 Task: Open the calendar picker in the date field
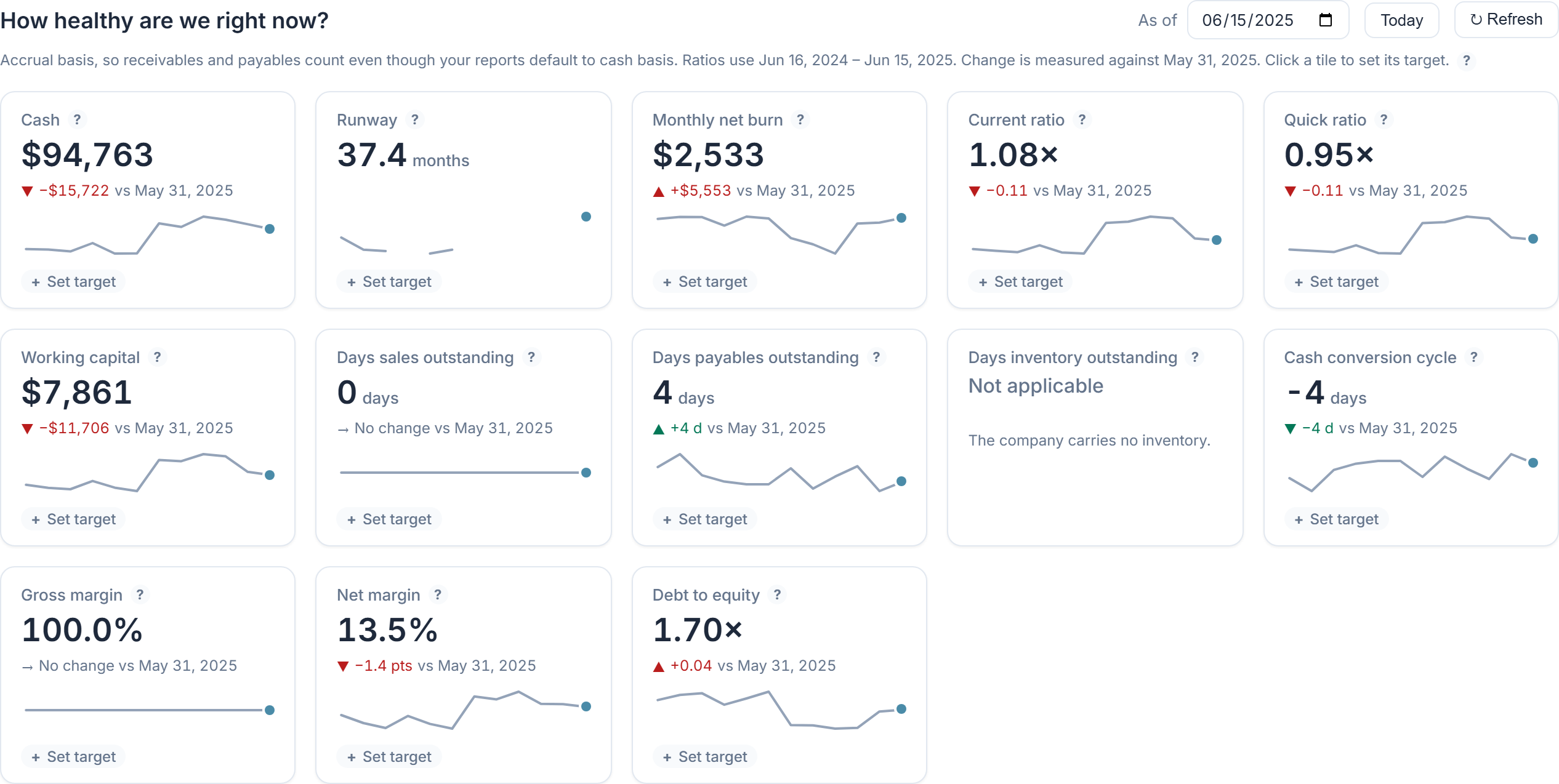[1326, 20]
